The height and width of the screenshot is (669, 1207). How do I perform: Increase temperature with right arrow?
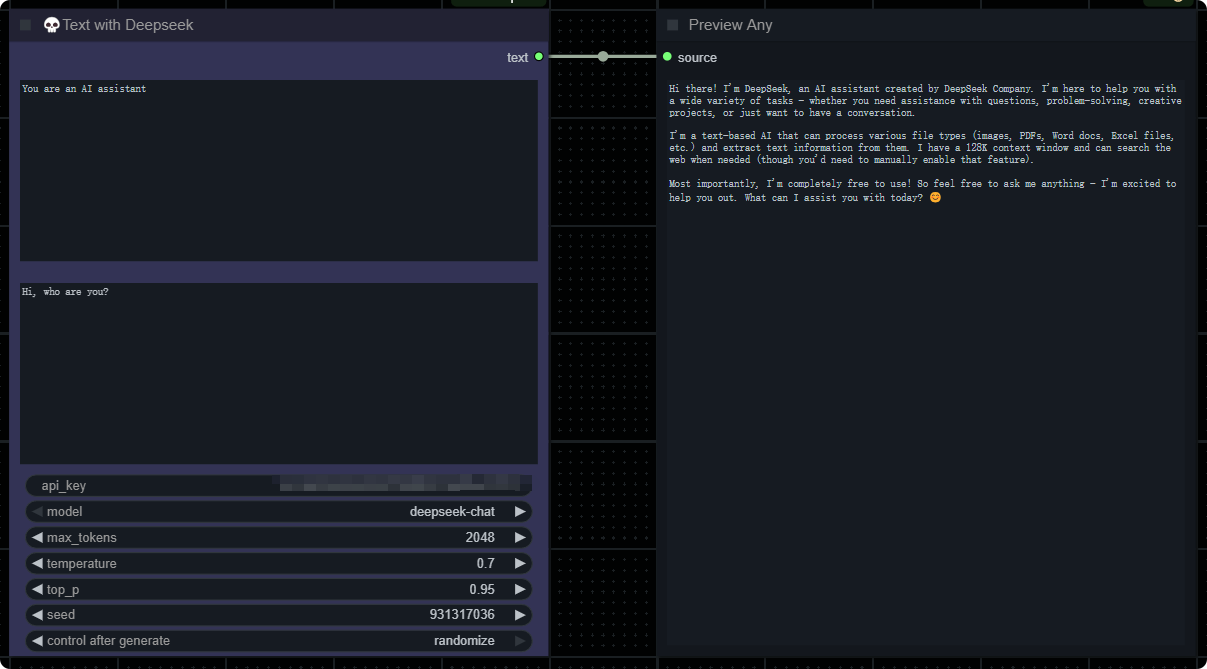click(x=519, y=564)
